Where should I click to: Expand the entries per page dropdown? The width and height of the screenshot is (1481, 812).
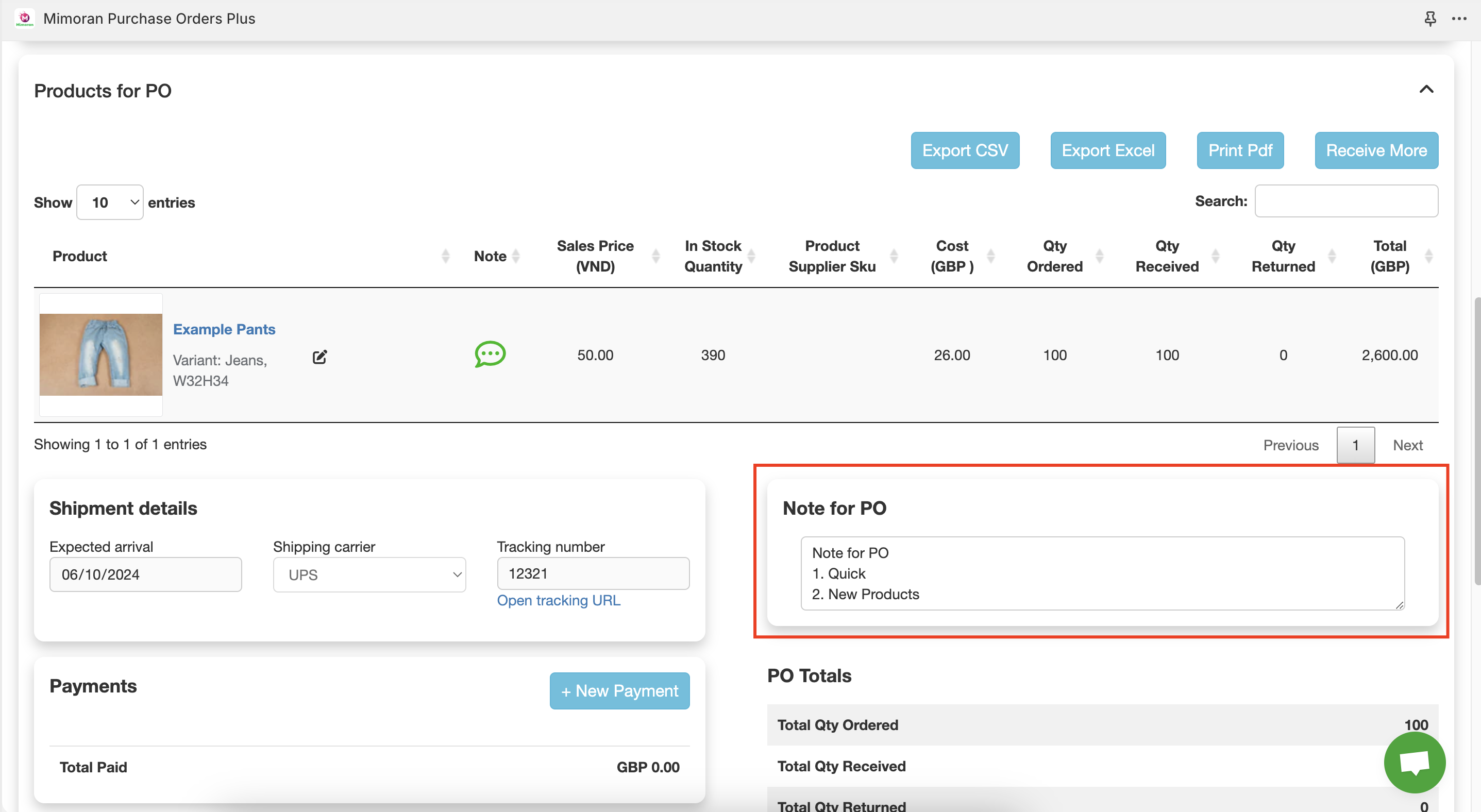pos(110,202)
